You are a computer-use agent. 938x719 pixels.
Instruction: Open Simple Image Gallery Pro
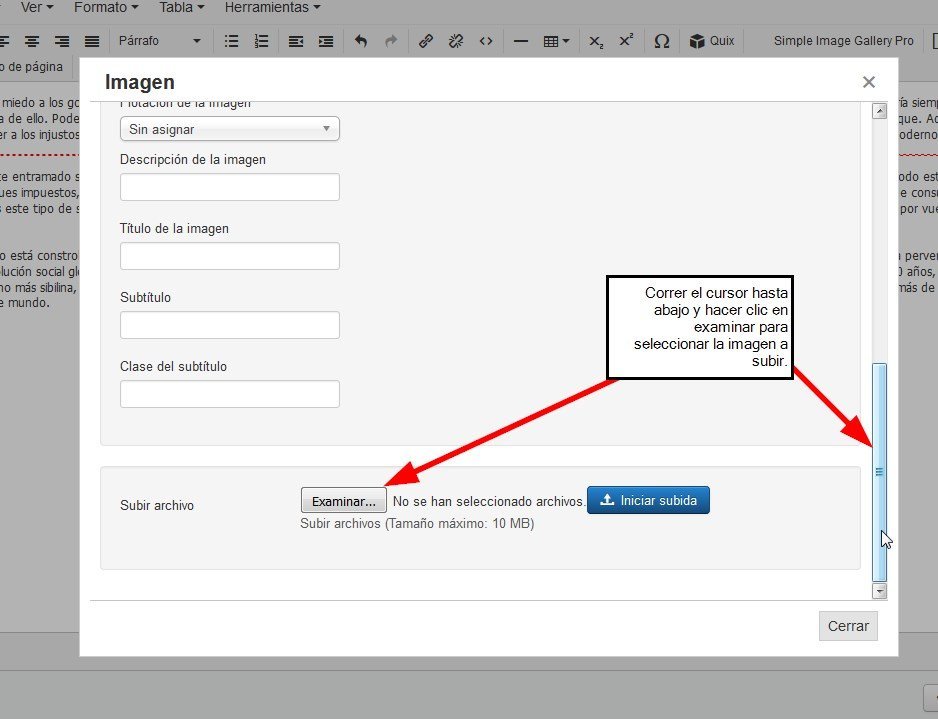tap(843, 41)
